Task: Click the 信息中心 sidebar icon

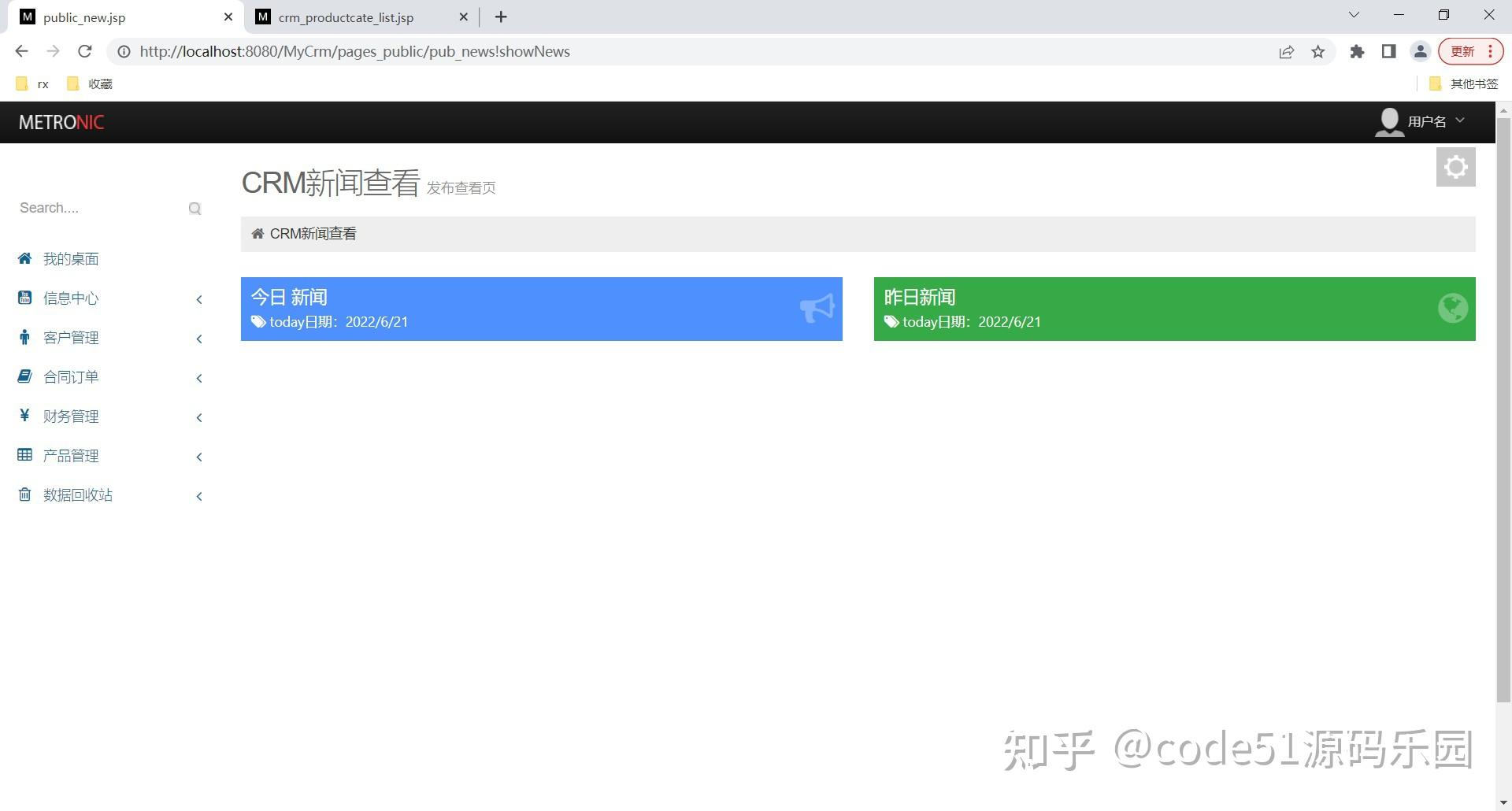Action: (x=24, y=298)
